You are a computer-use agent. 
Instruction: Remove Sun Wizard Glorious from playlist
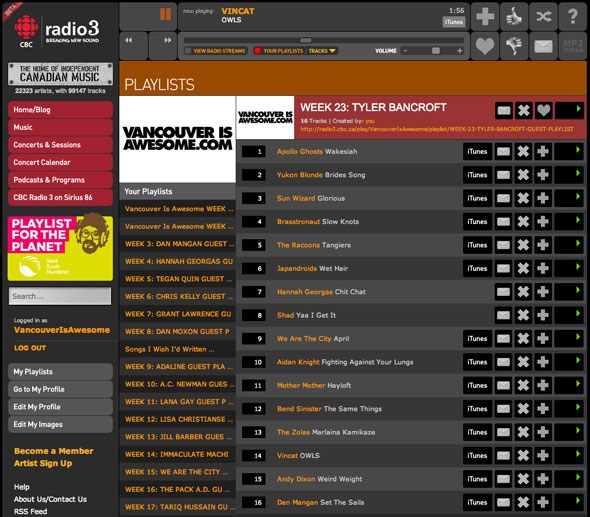click(x=523, y=198)
